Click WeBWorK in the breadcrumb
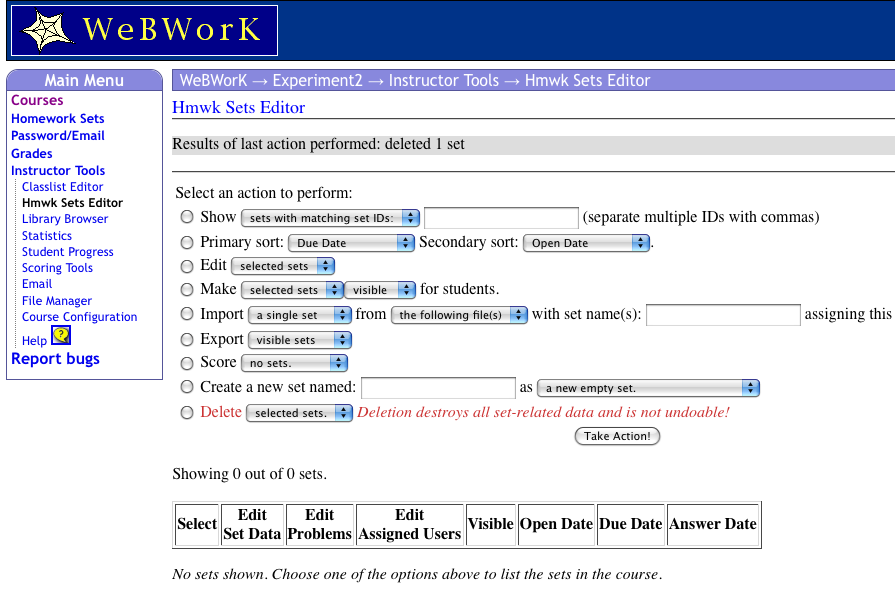The width and height of the screenshot is (895, 594). [x=213, y=80]
